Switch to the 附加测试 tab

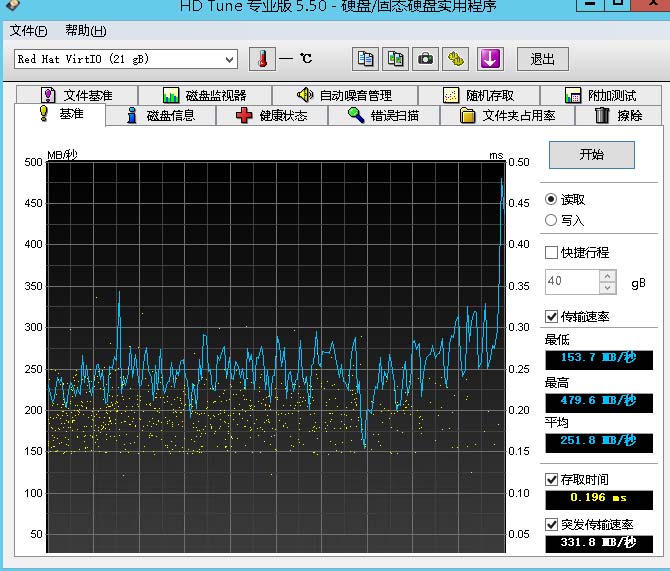click(x=601, y=95)
